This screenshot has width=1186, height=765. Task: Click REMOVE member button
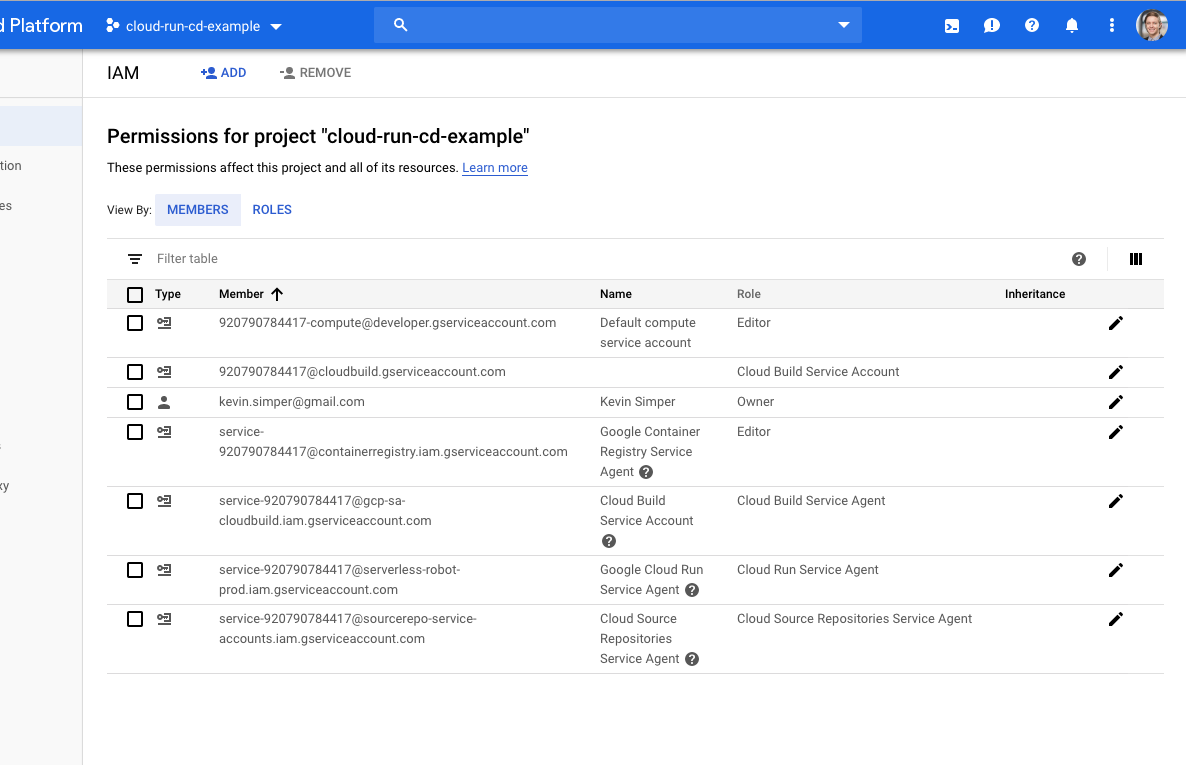tap(315, 73)
